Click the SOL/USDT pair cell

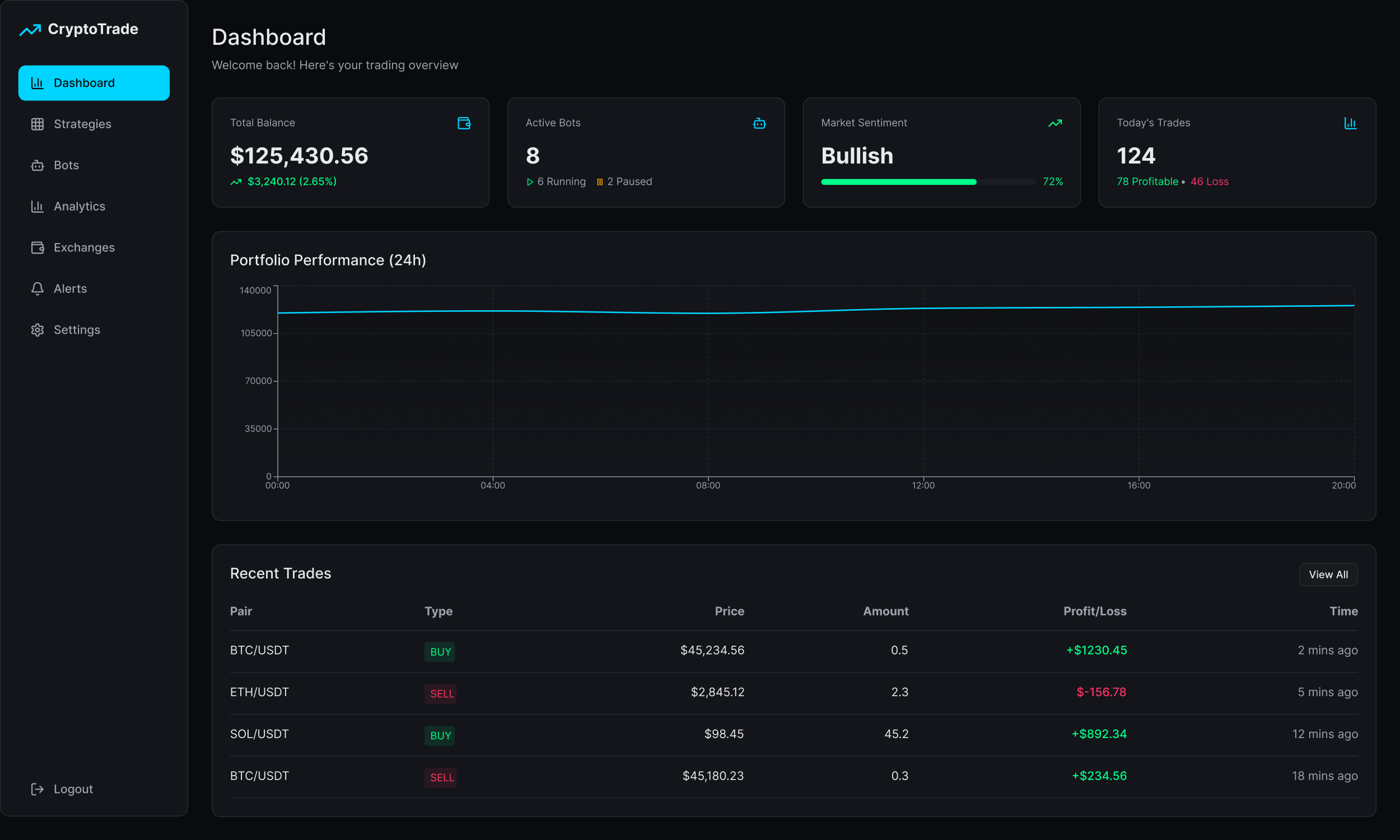(259, 734)
